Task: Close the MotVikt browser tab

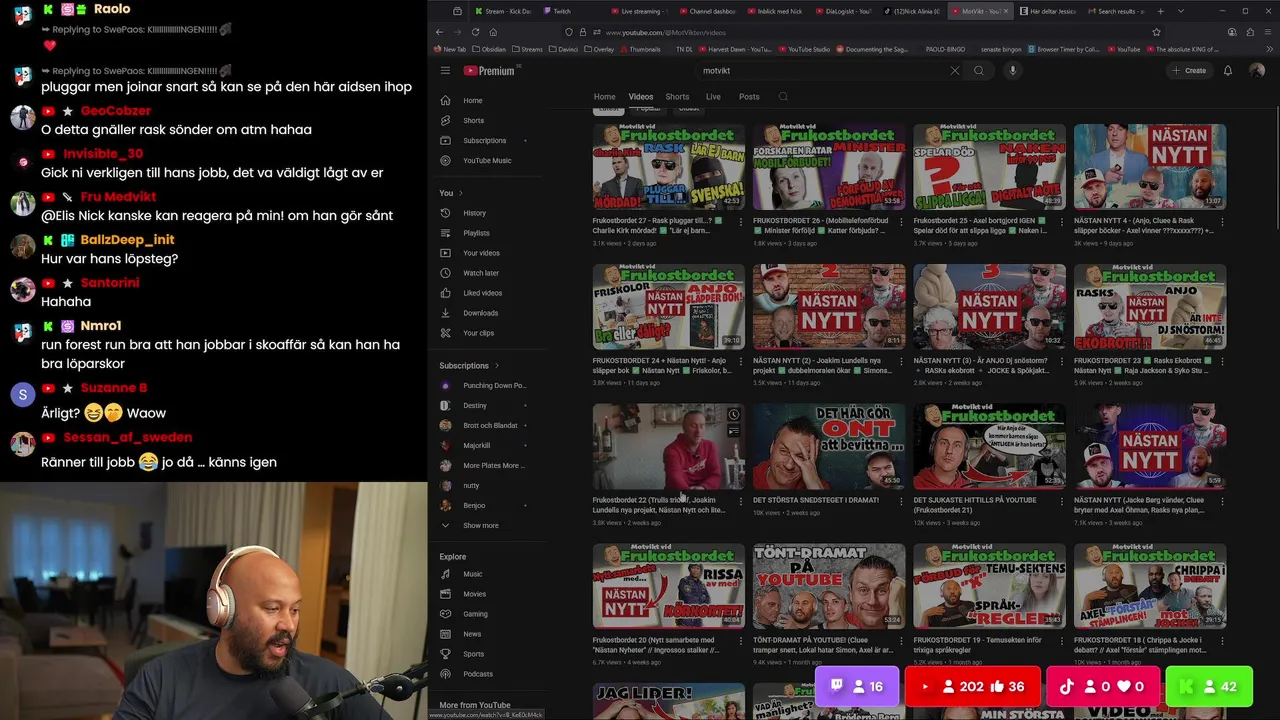Action: 1007,11
